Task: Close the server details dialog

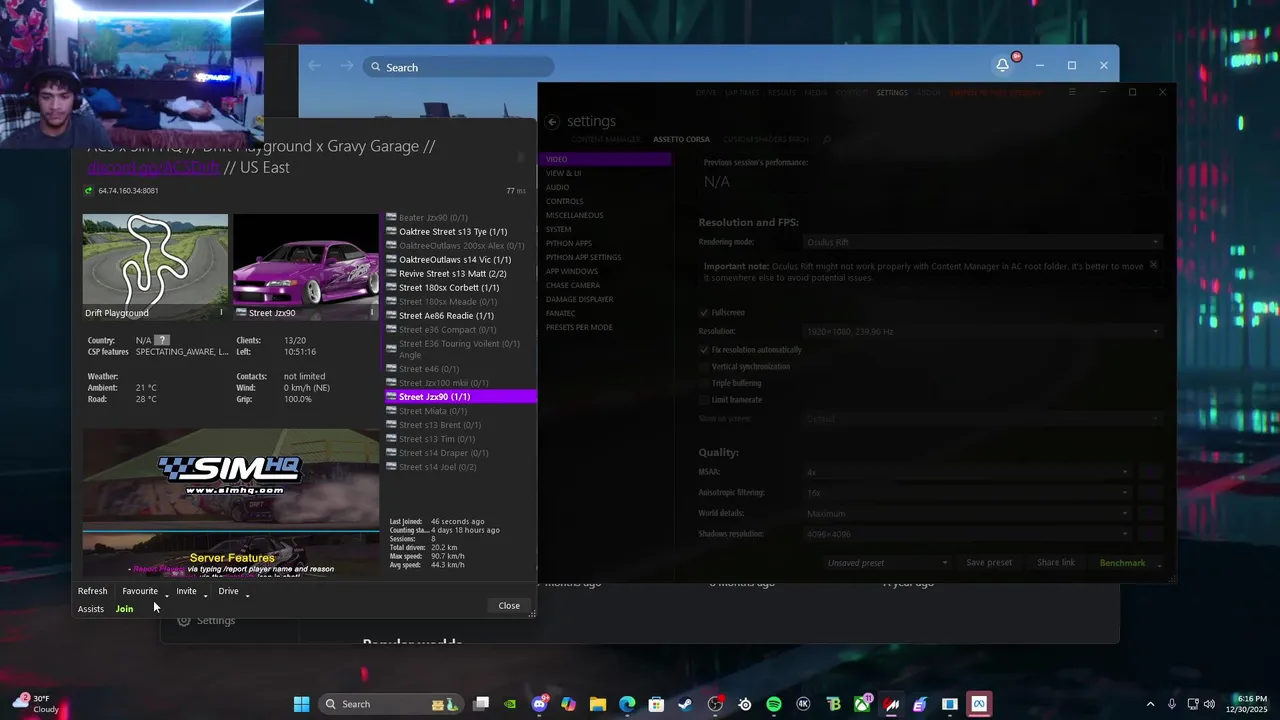Action: pos(509,606)
